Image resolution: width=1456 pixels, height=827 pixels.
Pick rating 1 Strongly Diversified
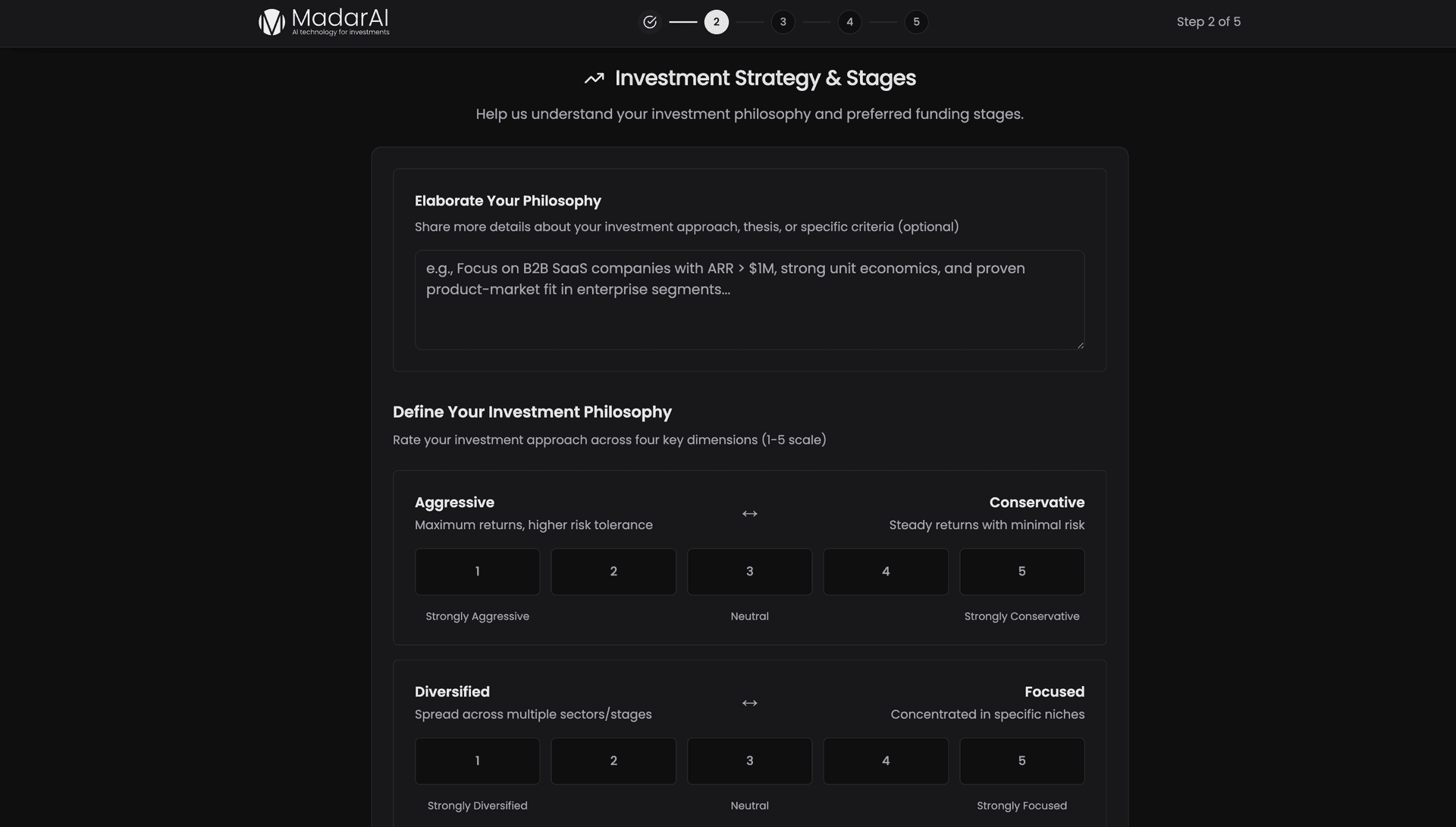pos(477,761)
